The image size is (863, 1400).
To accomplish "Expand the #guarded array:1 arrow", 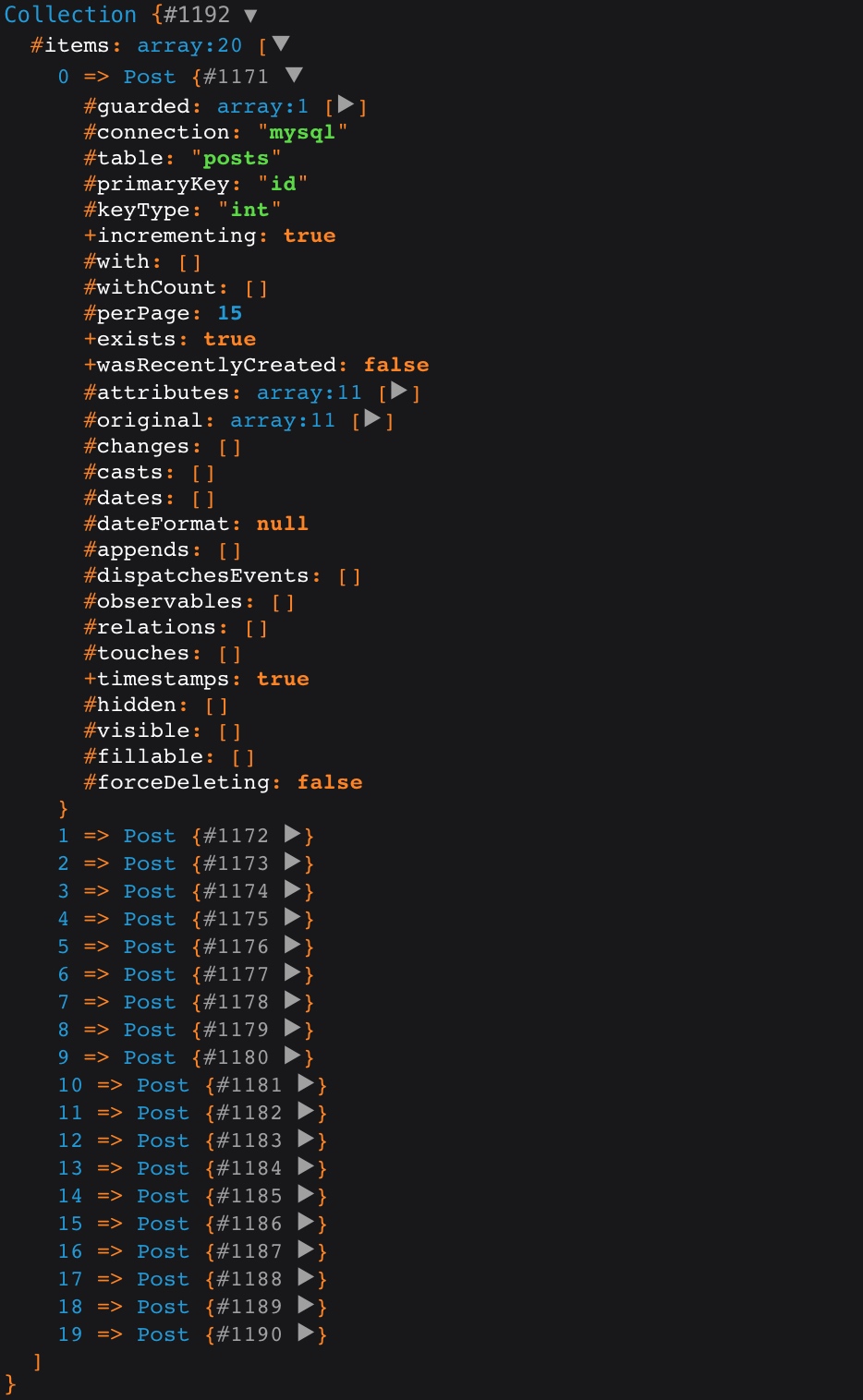I will tap(346, 104).
